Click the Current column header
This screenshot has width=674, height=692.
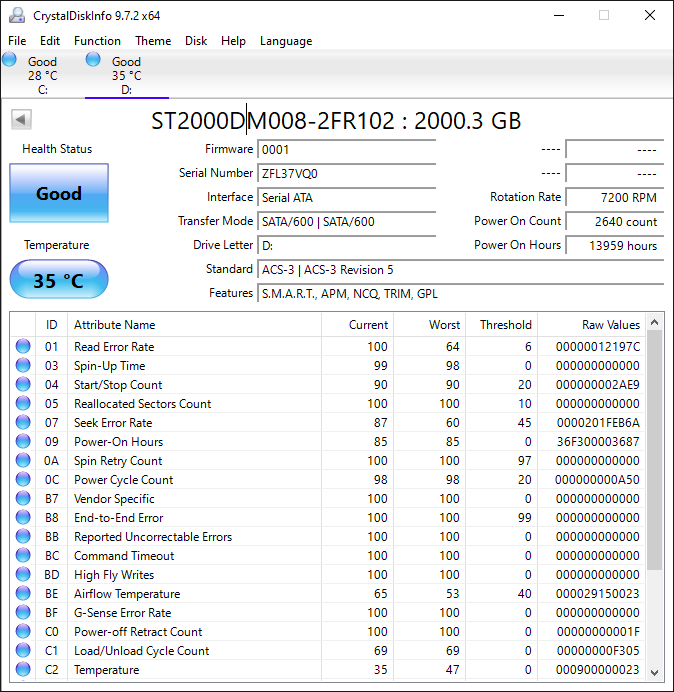pos(358,325)
